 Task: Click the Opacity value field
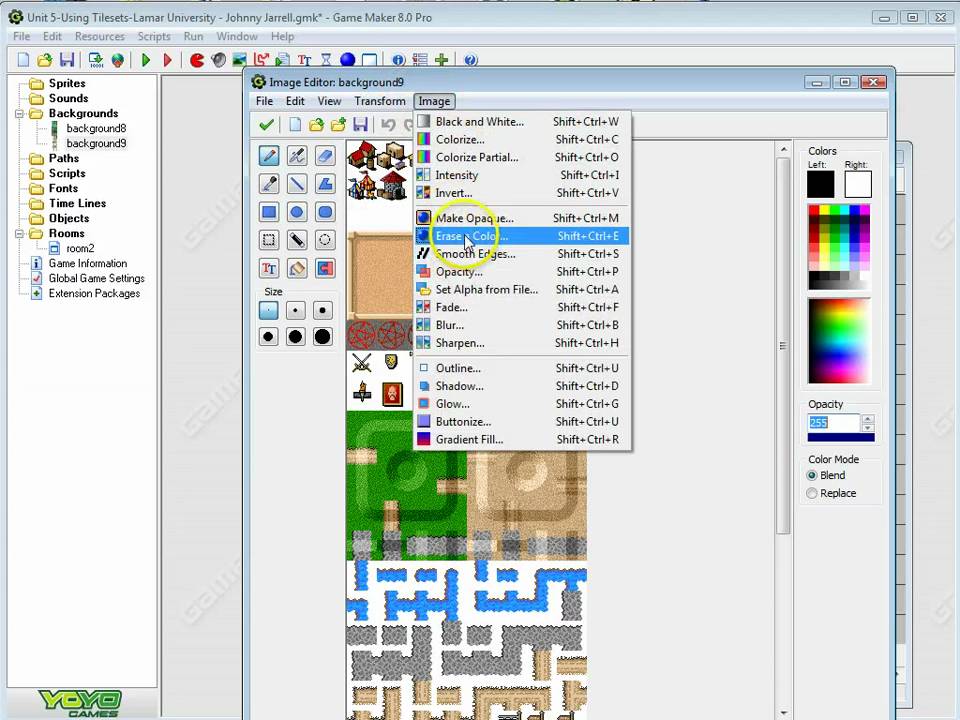834,423
